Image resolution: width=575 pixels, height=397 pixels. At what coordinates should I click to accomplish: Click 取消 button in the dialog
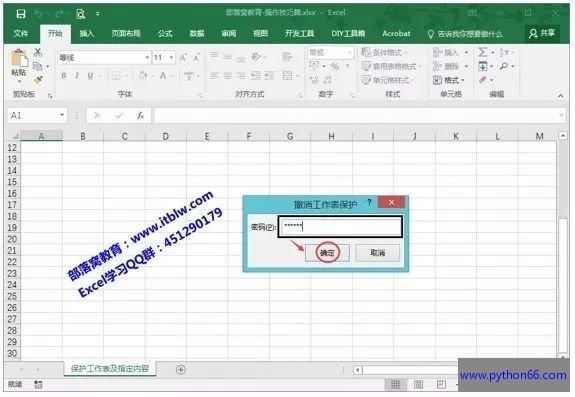coord(377,253)
